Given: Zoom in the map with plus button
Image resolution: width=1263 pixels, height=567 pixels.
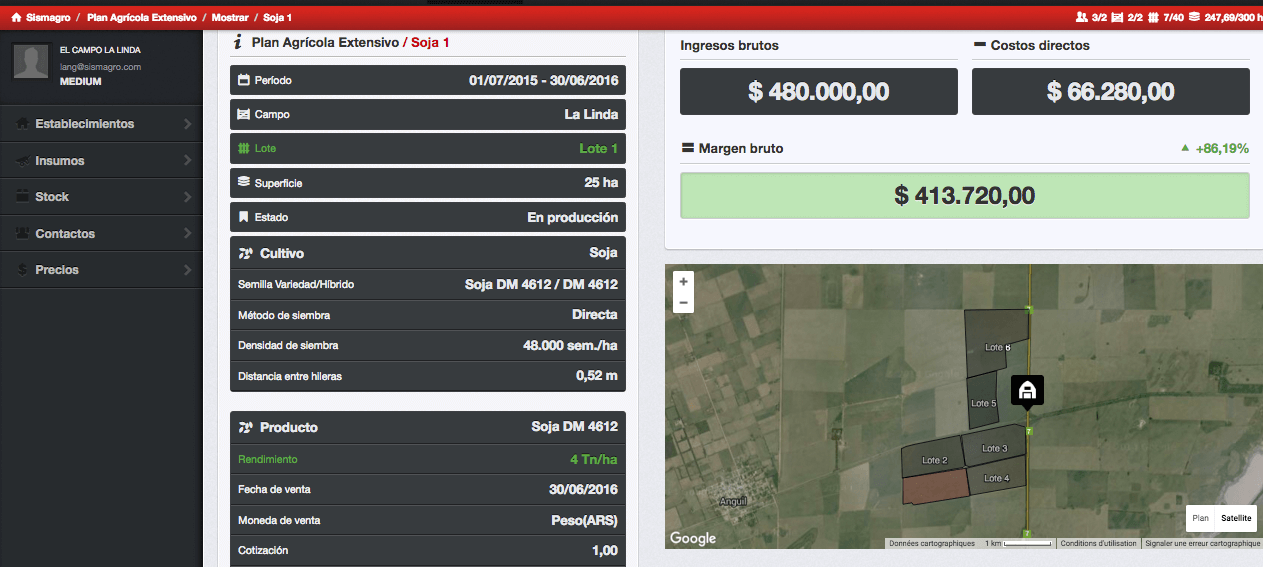Looking at the screenshot, I should 684,282.
